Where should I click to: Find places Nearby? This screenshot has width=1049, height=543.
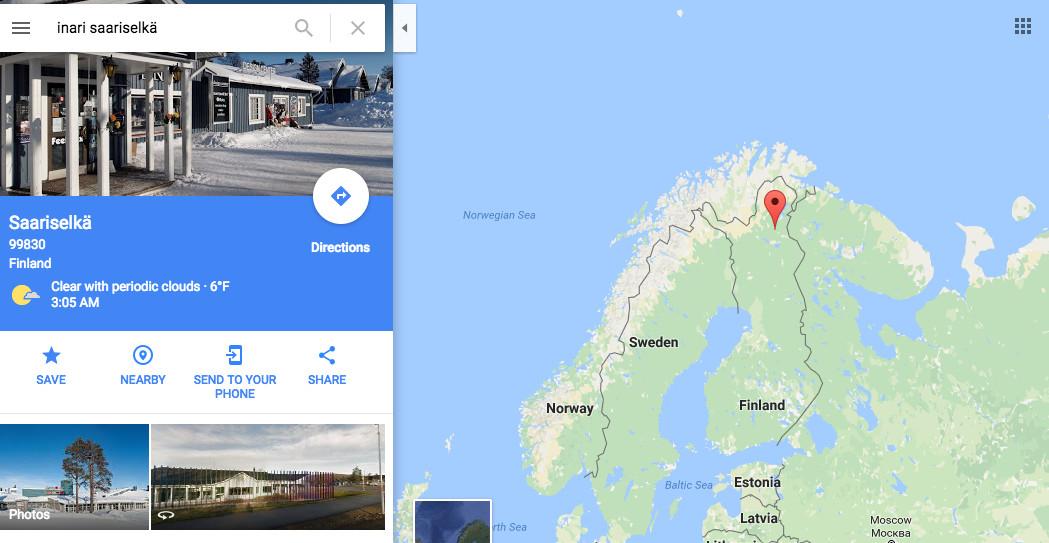(142, 365)
